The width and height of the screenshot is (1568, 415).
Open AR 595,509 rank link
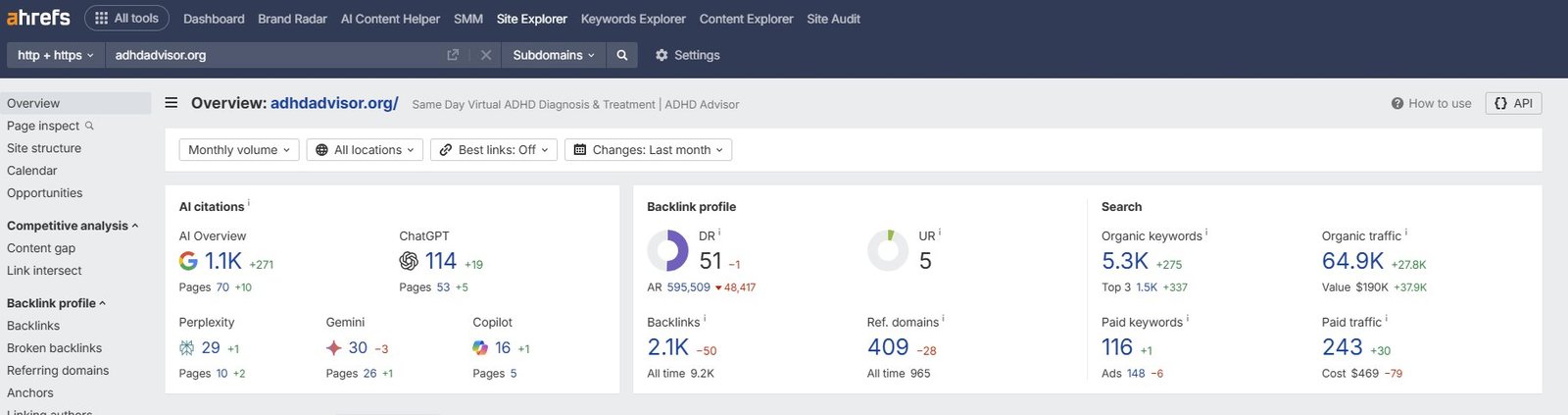tap(689, 287)
